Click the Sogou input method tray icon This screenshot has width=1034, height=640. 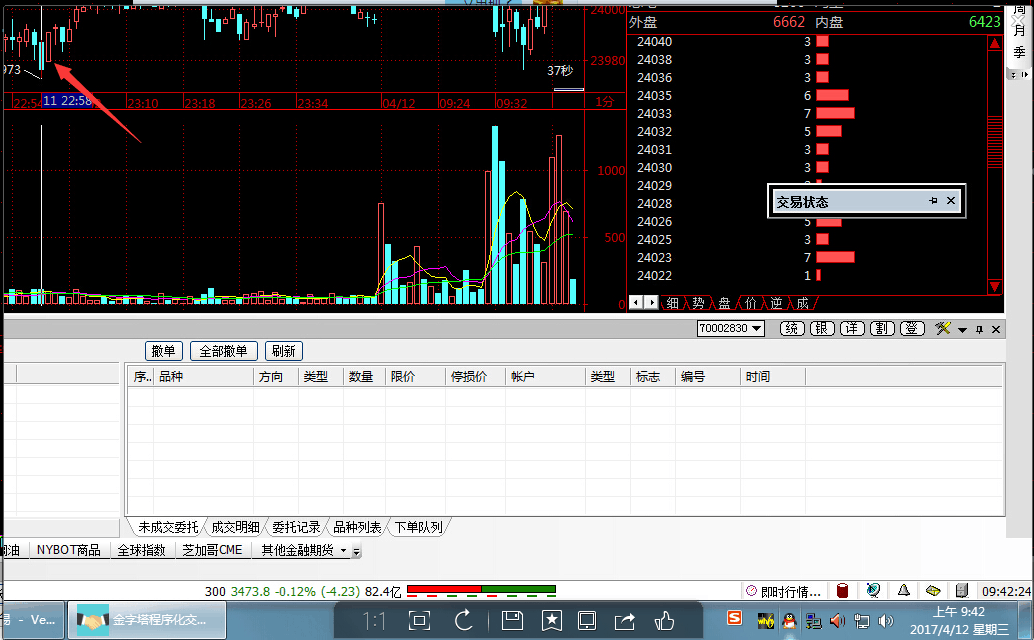click(x=734, y=620)
